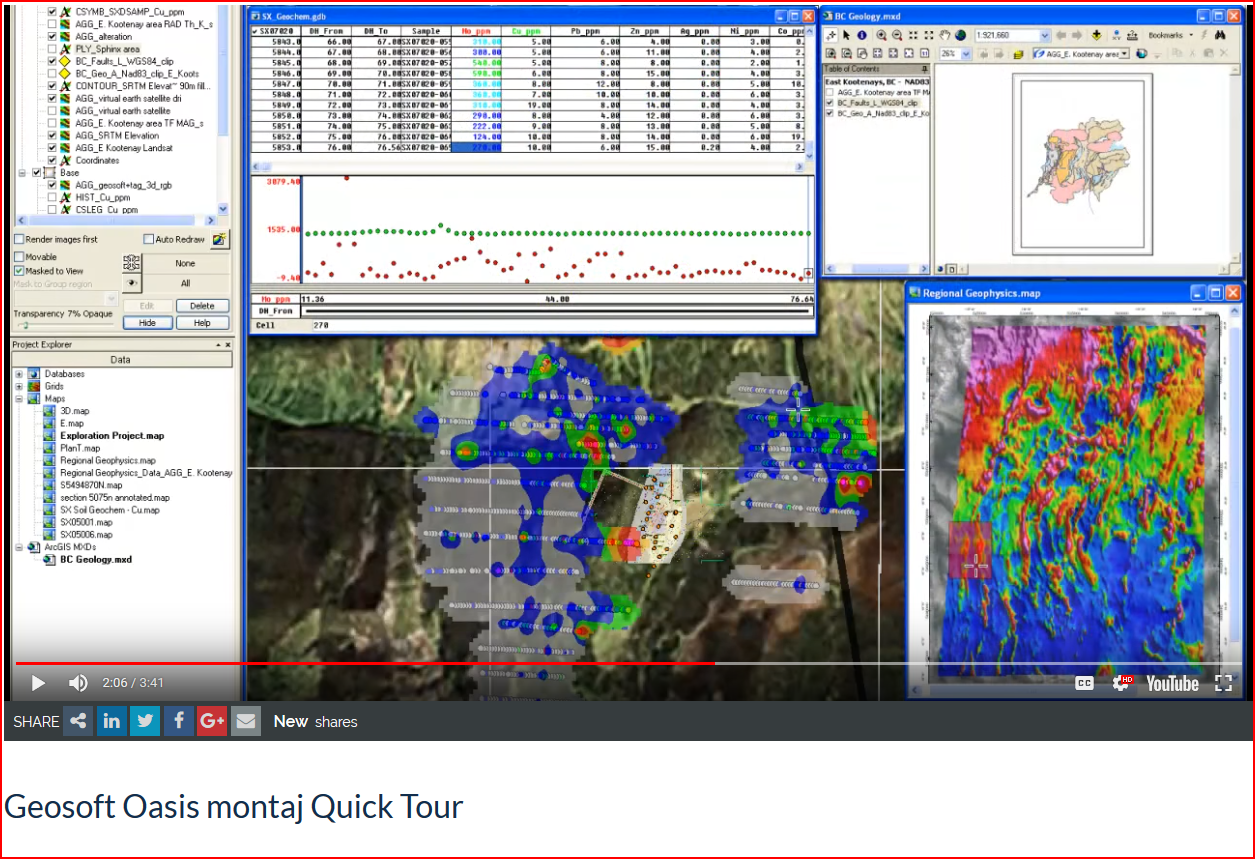Image resolution: width=1255 pixels, height=859 pixels.
Task: Select the Pan hand tool in BC Geology
Action: click(944, 35)
